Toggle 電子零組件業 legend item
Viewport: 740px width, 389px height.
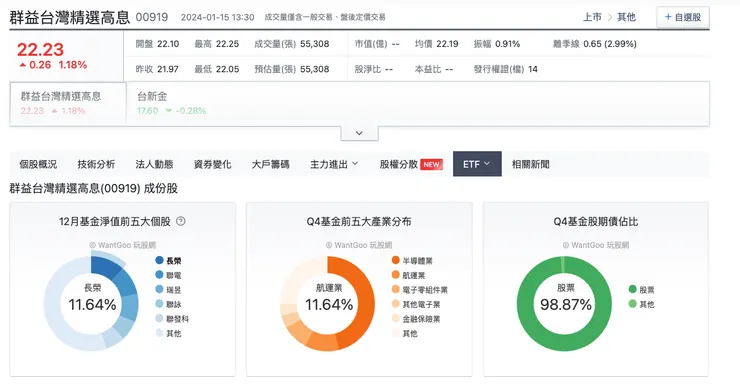(420, 289)
